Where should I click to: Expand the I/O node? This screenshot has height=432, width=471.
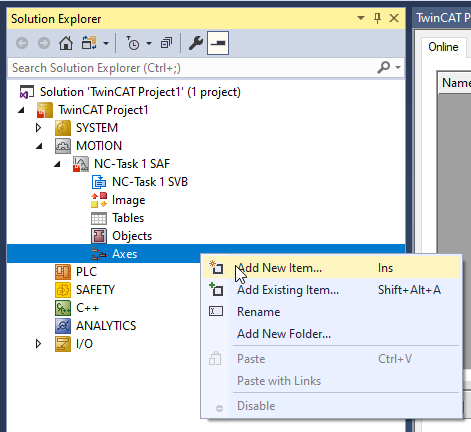[x=39, y=344]
